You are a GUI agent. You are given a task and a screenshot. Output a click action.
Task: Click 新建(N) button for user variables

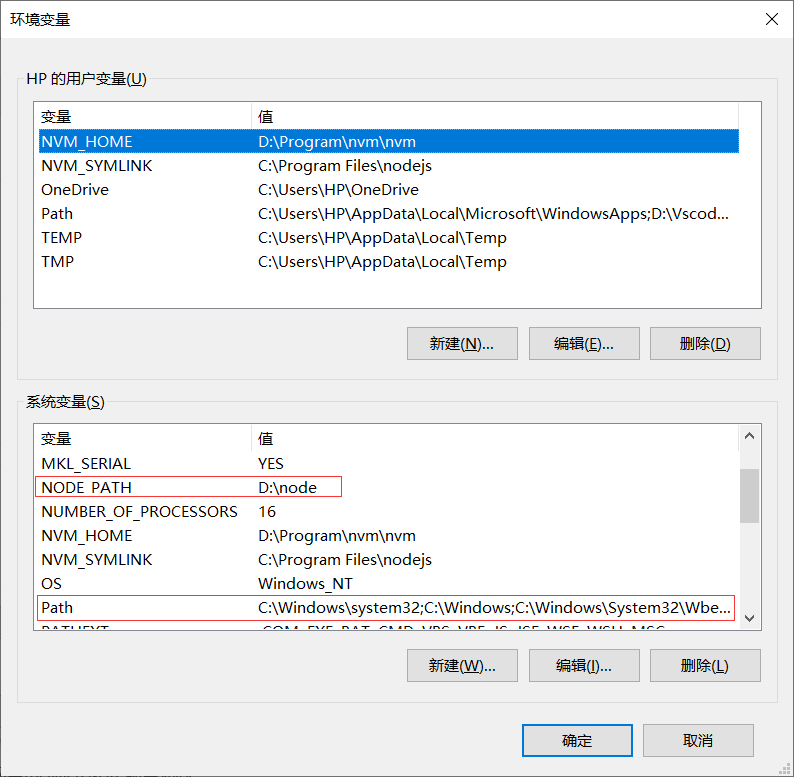coord(462,343)
